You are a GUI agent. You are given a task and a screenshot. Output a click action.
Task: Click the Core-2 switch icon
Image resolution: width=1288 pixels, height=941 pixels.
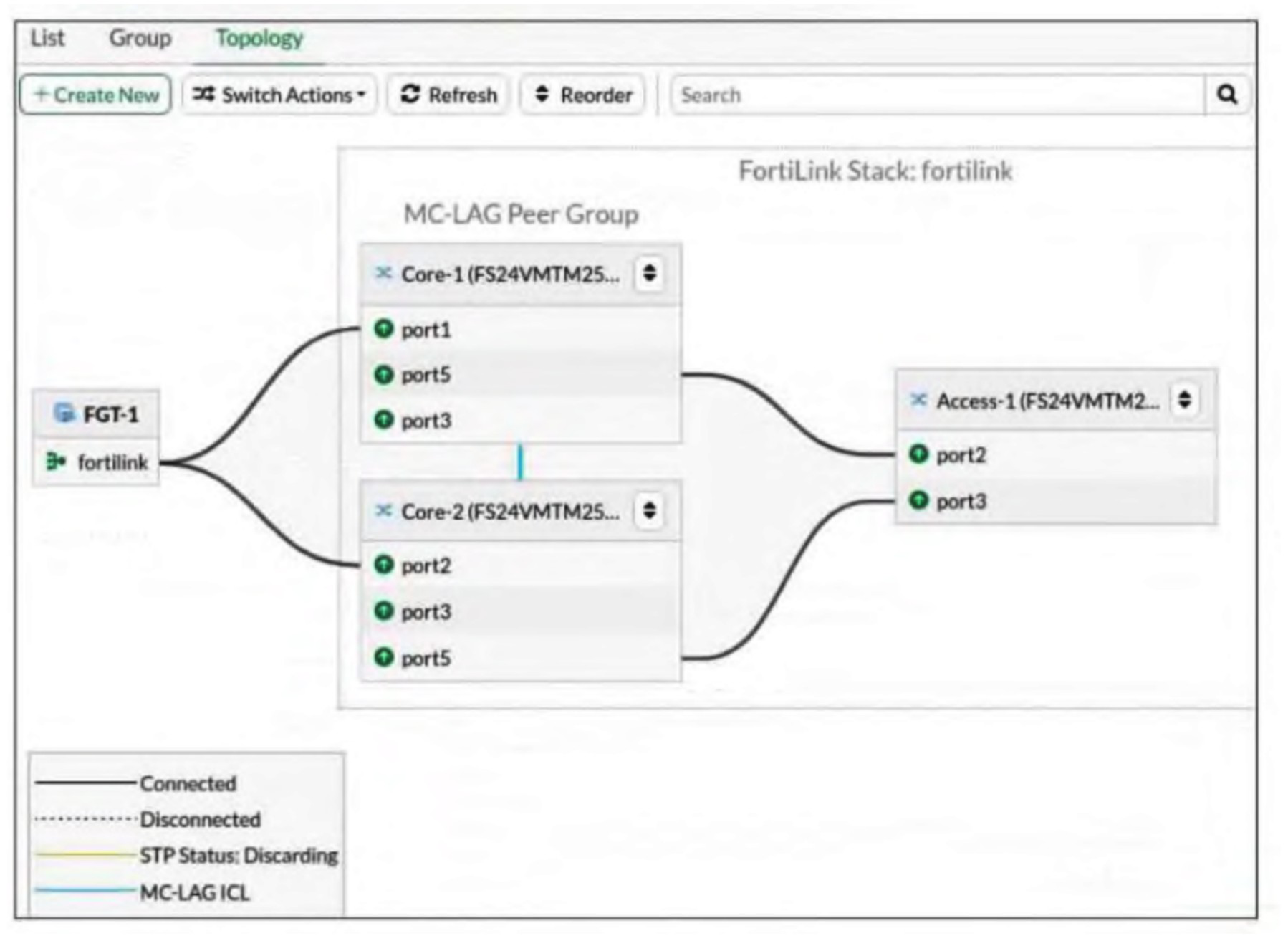[x=384, y=510]
